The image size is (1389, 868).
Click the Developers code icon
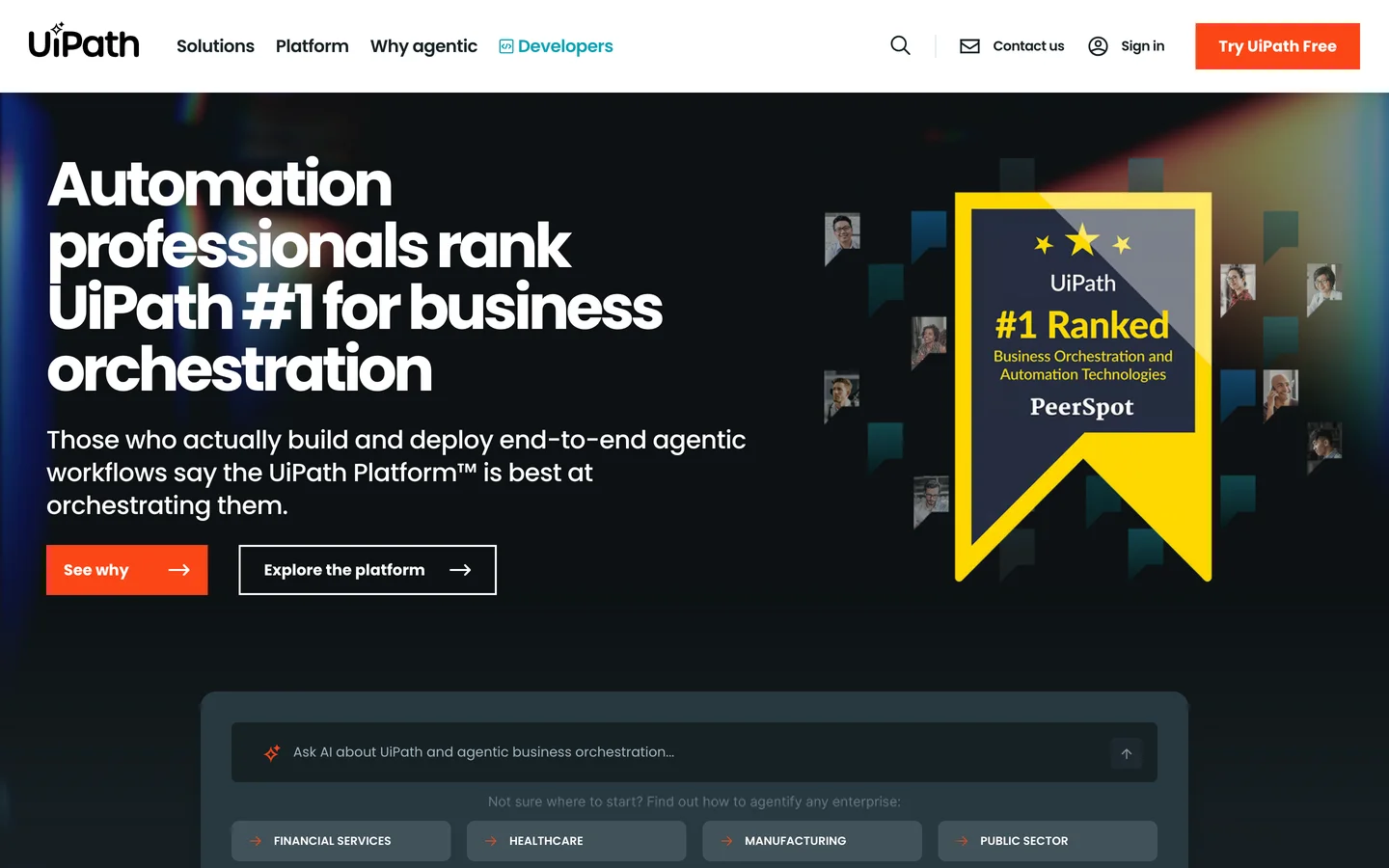tap(505, 46)
